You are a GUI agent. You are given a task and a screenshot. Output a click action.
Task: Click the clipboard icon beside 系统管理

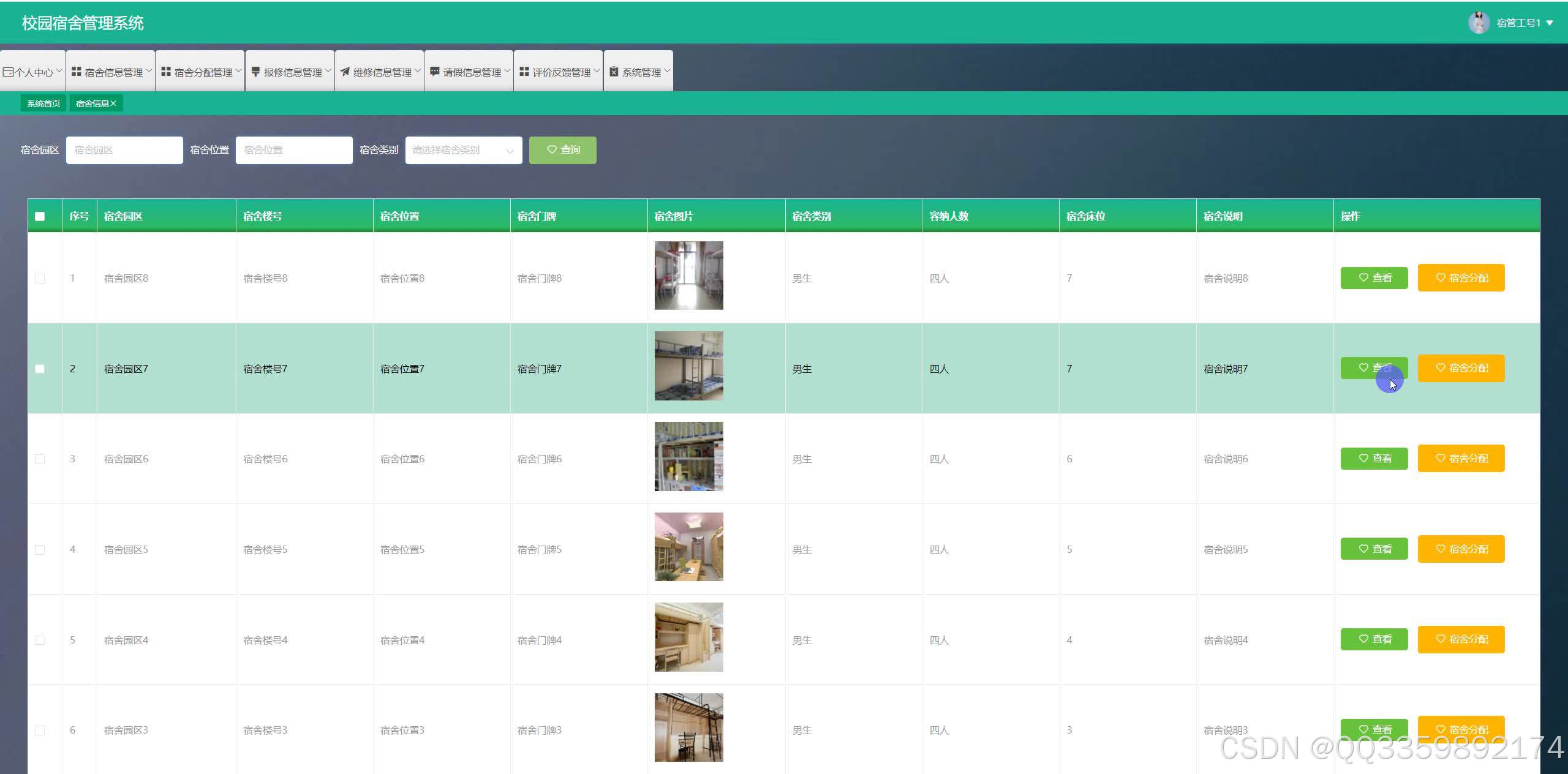pos(614,72)
